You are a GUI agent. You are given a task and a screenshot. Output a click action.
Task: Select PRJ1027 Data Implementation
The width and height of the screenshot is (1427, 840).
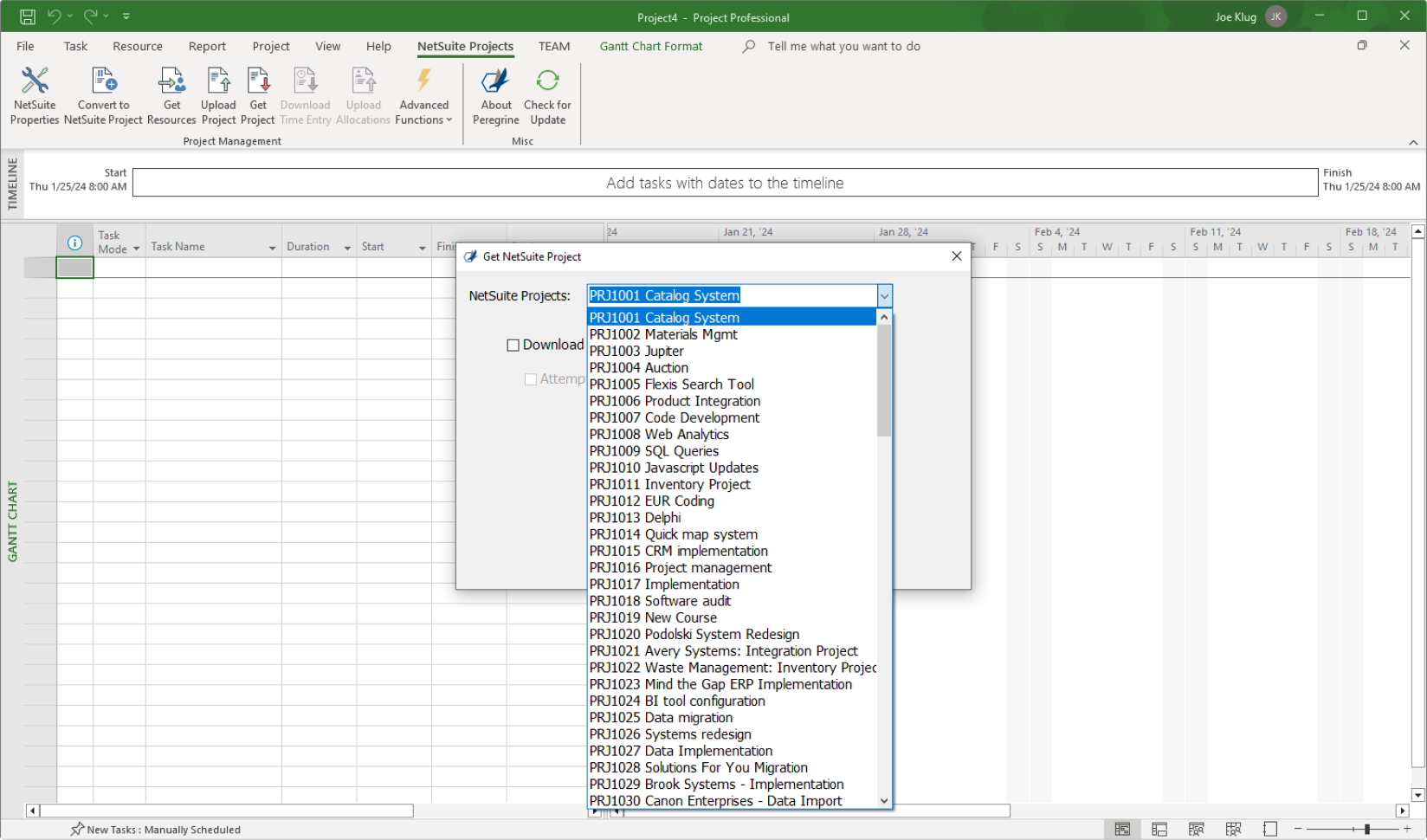coord(732,751)
